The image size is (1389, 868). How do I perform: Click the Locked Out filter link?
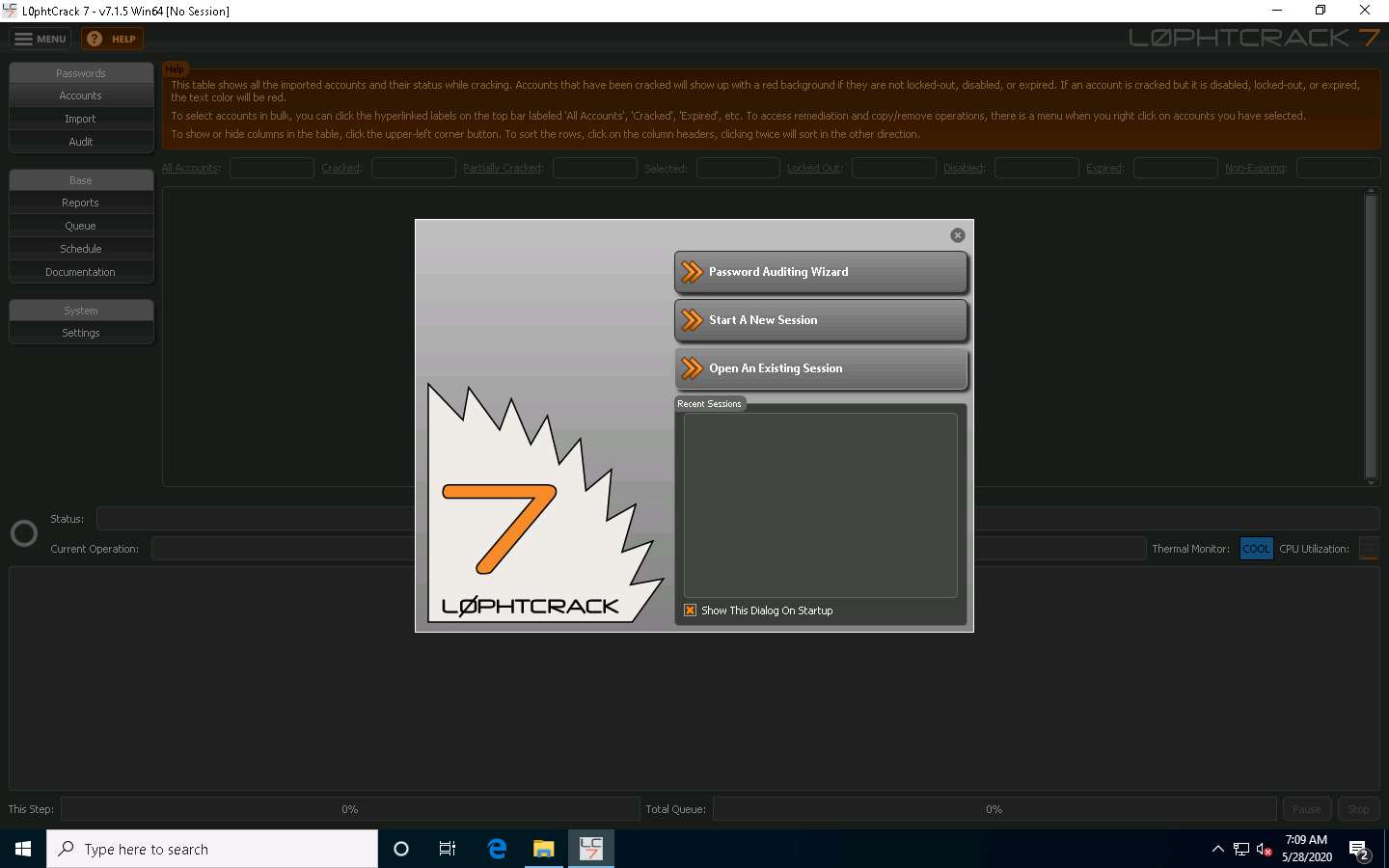click(815, 168)
